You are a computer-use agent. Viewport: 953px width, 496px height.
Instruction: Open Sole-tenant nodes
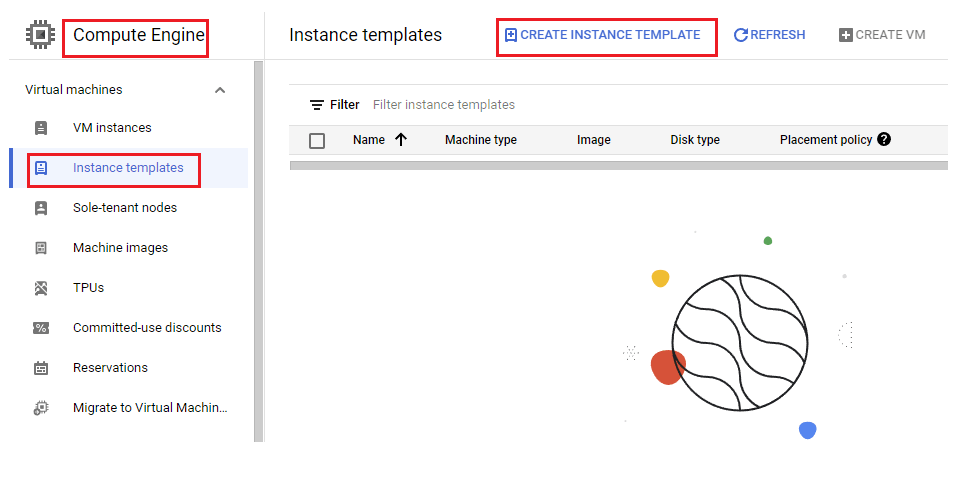tap(125, 208)
